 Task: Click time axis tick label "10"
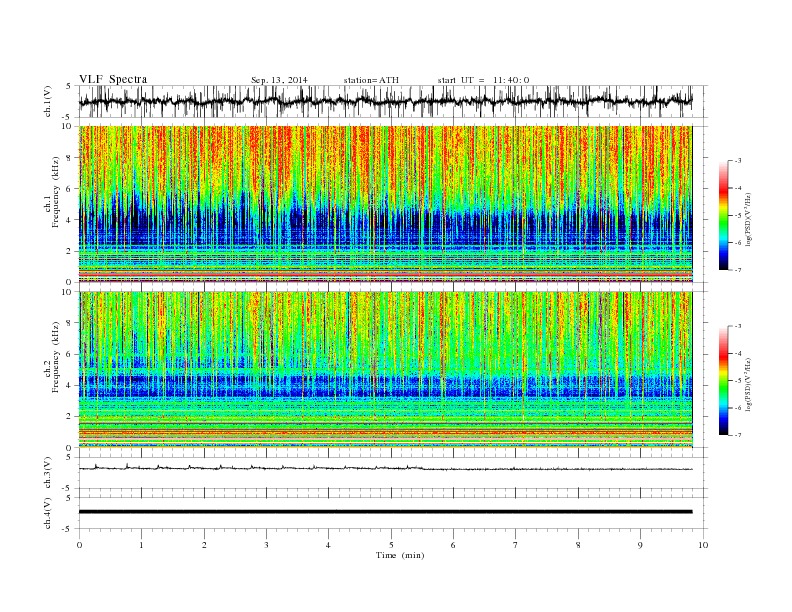[703, 545]
